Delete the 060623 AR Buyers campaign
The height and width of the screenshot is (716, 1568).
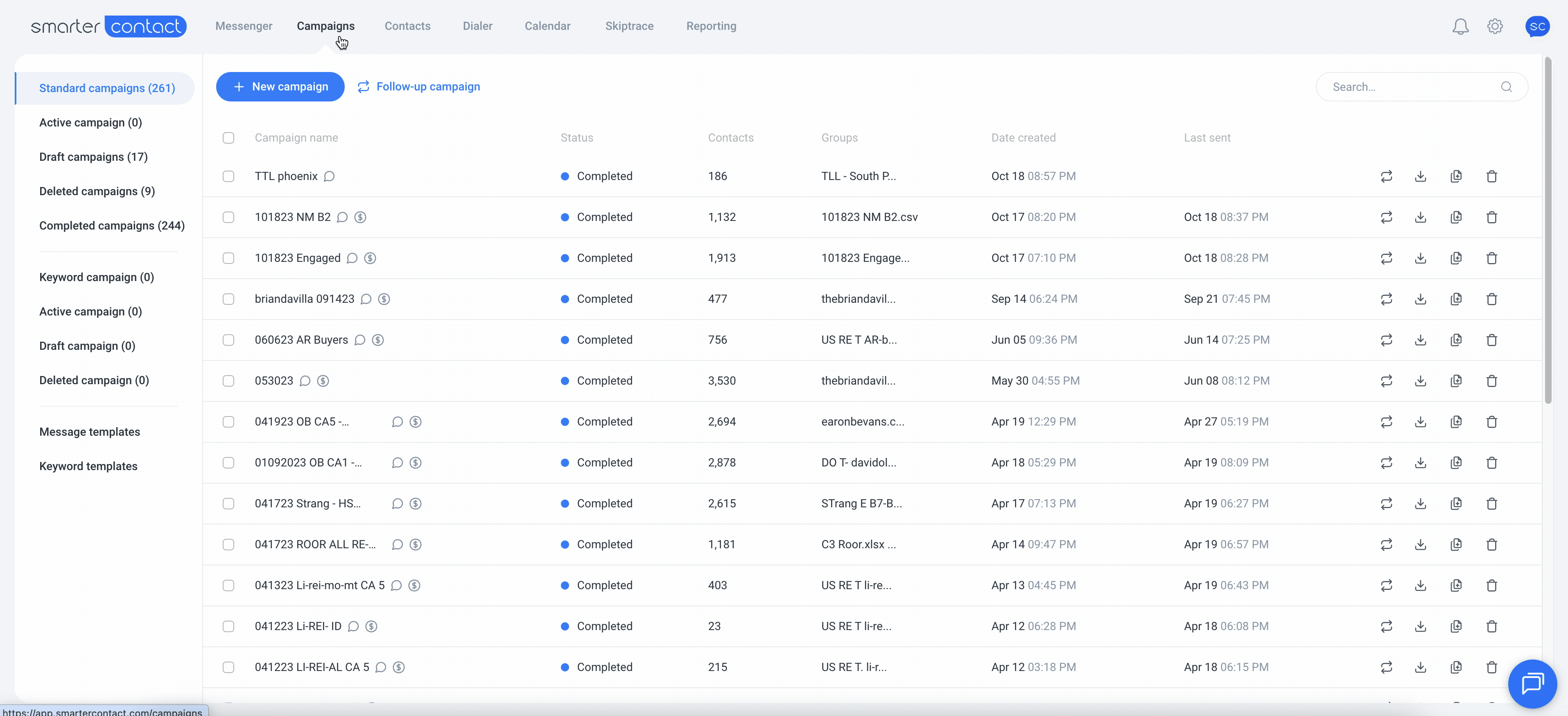pyautogui.click(x=1491, y=340)
